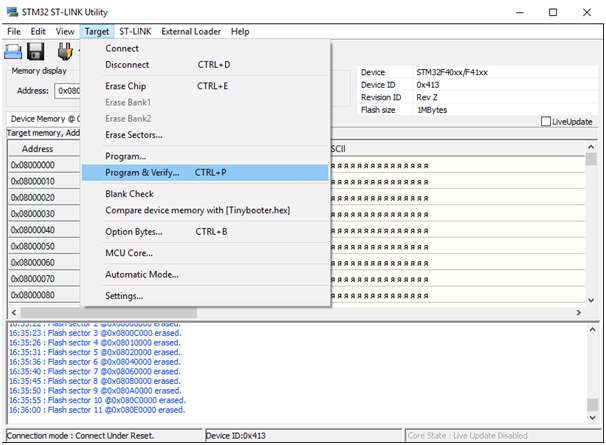The height and width of the screenshot is (445, 606).
Task: Maximize the ST-LINK Utility window
Action: [x=553, y=12]
